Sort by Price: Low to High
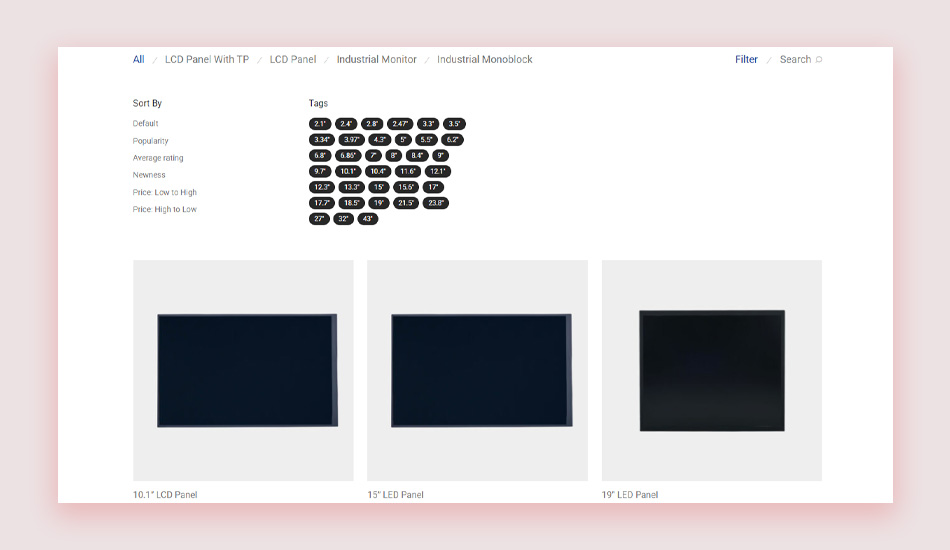 pos(165,192)
